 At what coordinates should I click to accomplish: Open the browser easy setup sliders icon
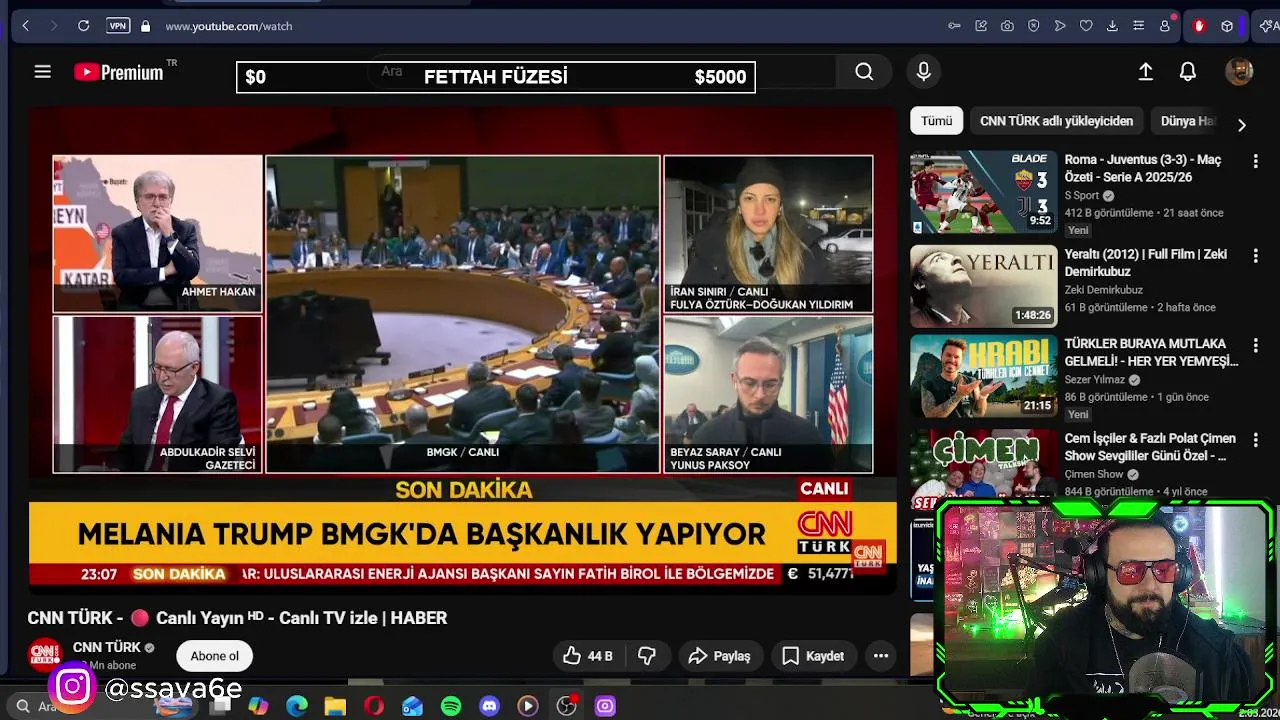pyautogui.click(x=1139, y=26)
